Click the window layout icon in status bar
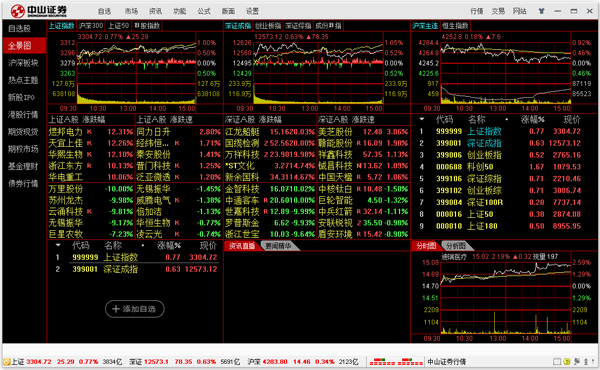This screenshot has width=600, height=370. pos(557,361)
